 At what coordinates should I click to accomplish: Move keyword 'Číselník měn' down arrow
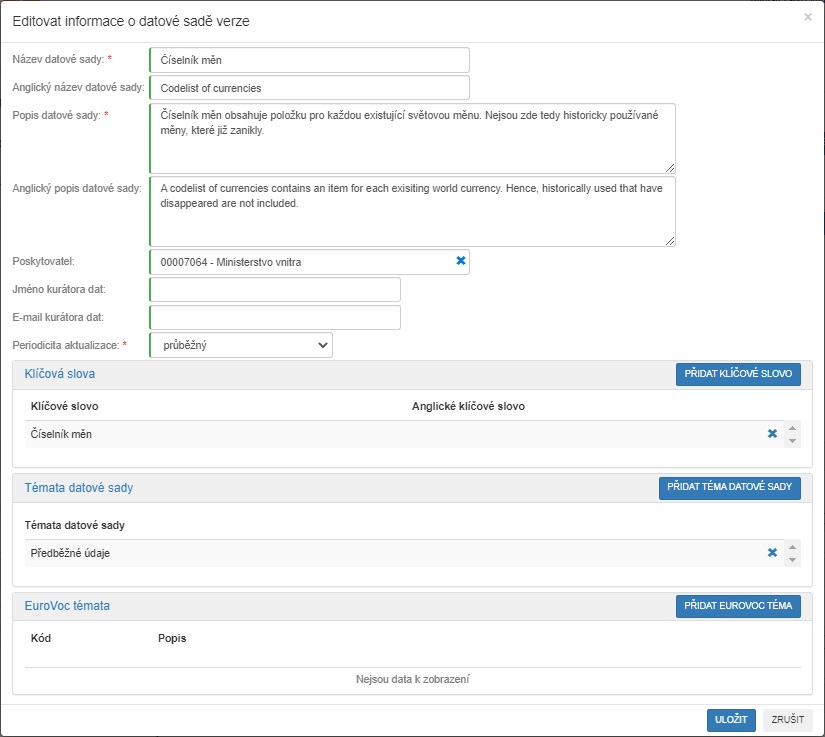point(792,441)
